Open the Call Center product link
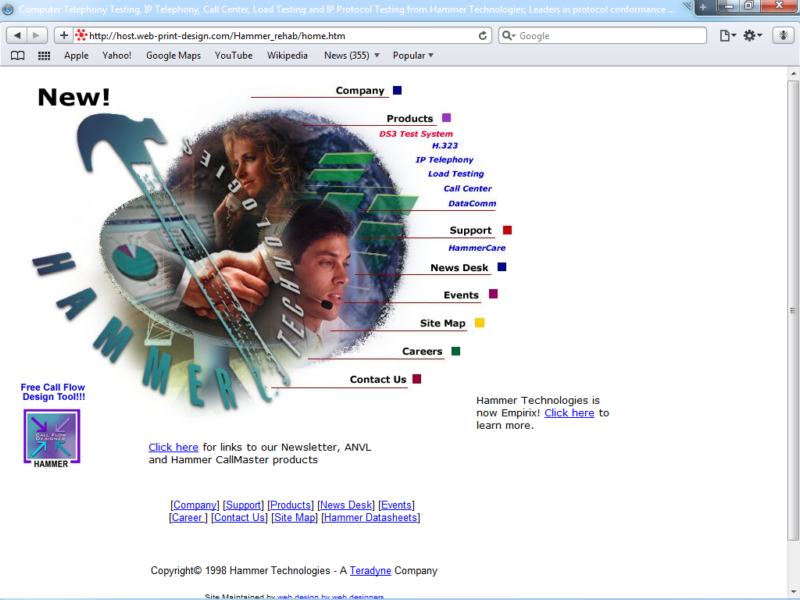This screenshot has width=800, height=600. click(x=467, y=188)
